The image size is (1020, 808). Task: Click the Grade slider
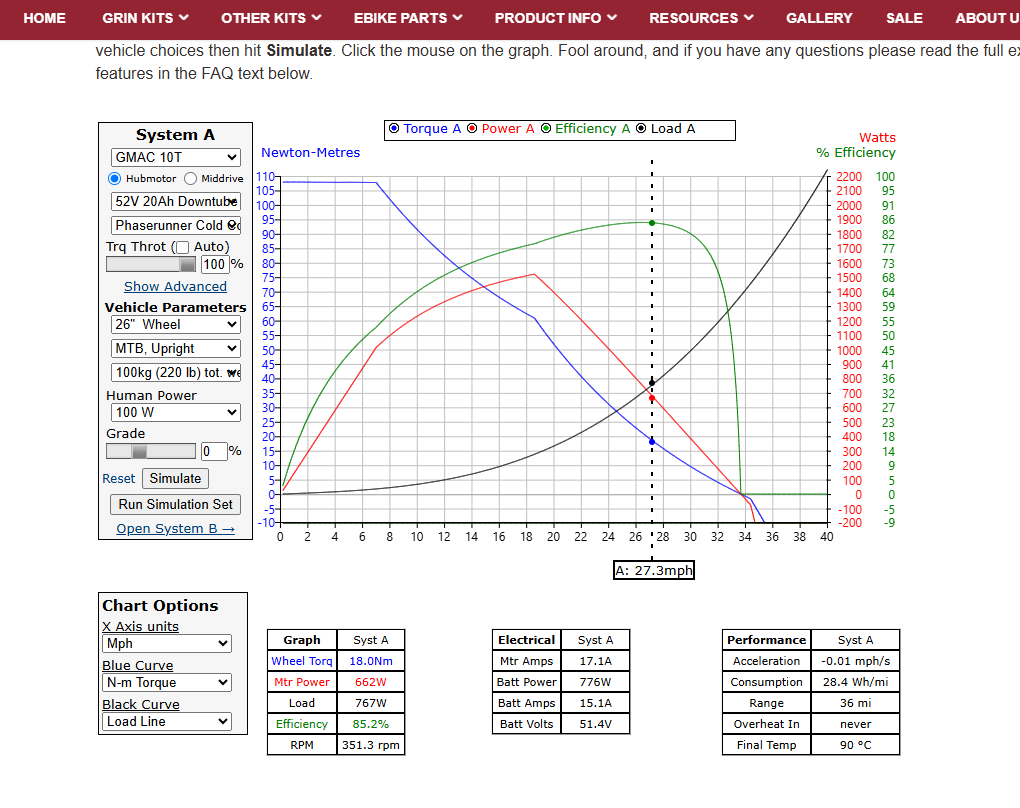pyautogui.click(x=151, y=451)
